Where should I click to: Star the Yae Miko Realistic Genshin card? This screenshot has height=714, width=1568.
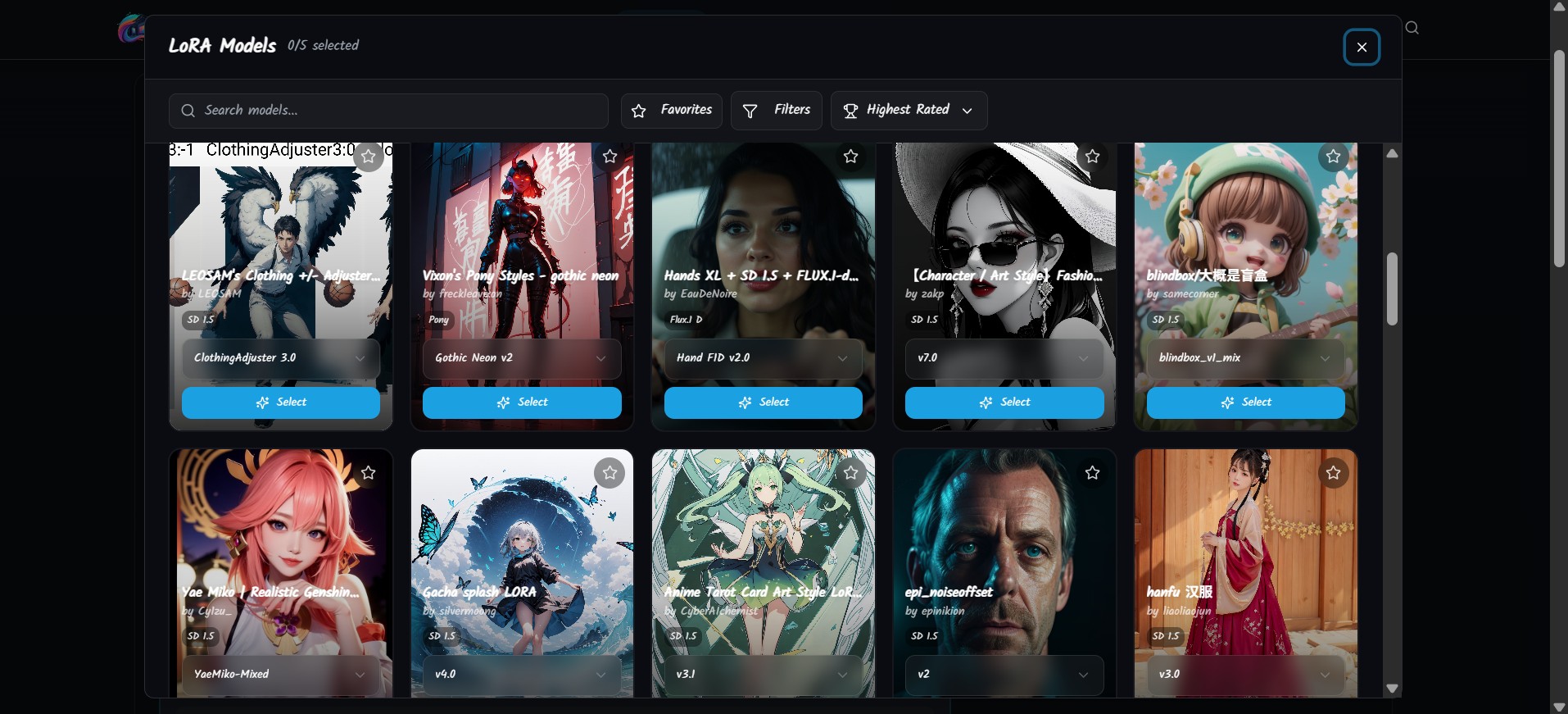point(369,473)
